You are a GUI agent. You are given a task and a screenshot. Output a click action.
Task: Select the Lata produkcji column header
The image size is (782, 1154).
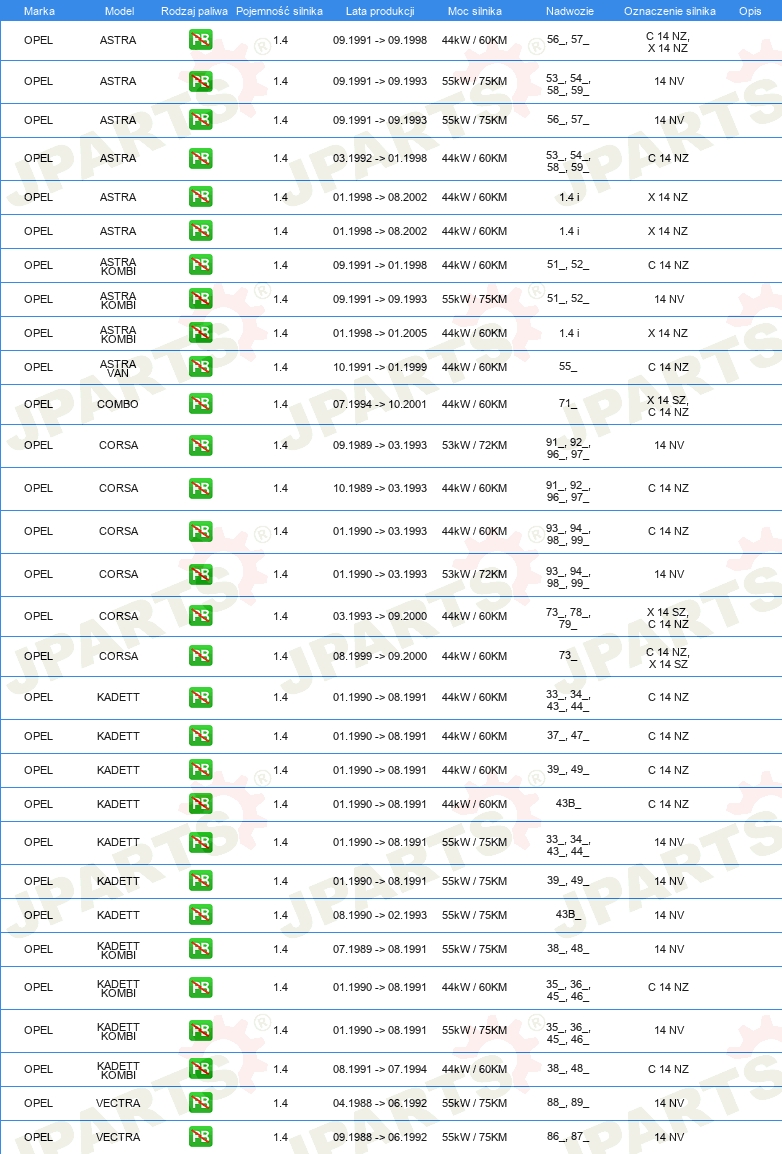tap(380, 11)
